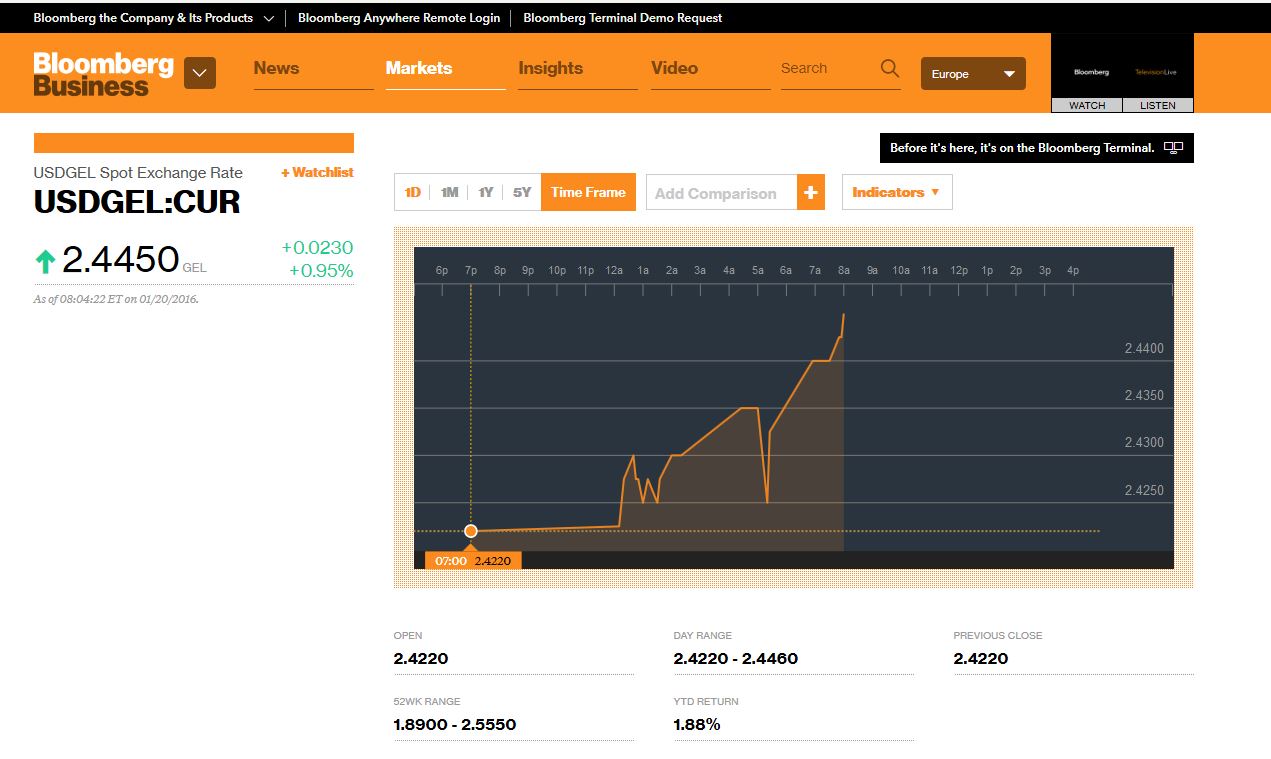Click the Bloomberg Business logo

(104, 74)
